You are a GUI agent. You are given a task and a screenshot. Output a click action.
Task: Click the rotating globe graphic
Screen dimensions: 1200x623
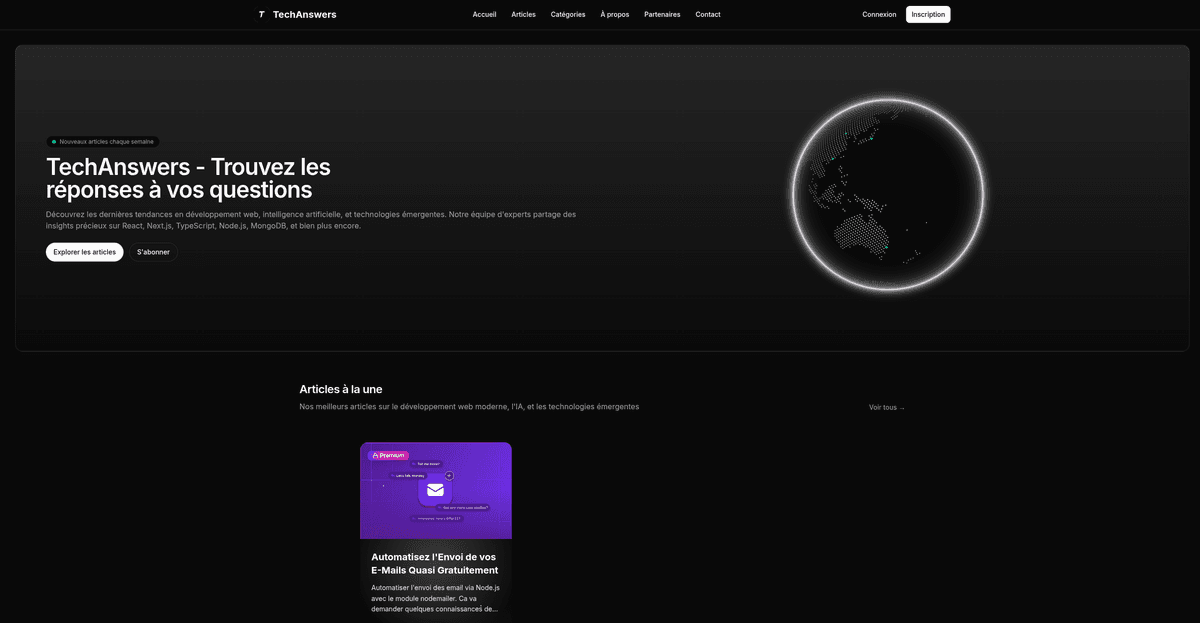[889, 194]
